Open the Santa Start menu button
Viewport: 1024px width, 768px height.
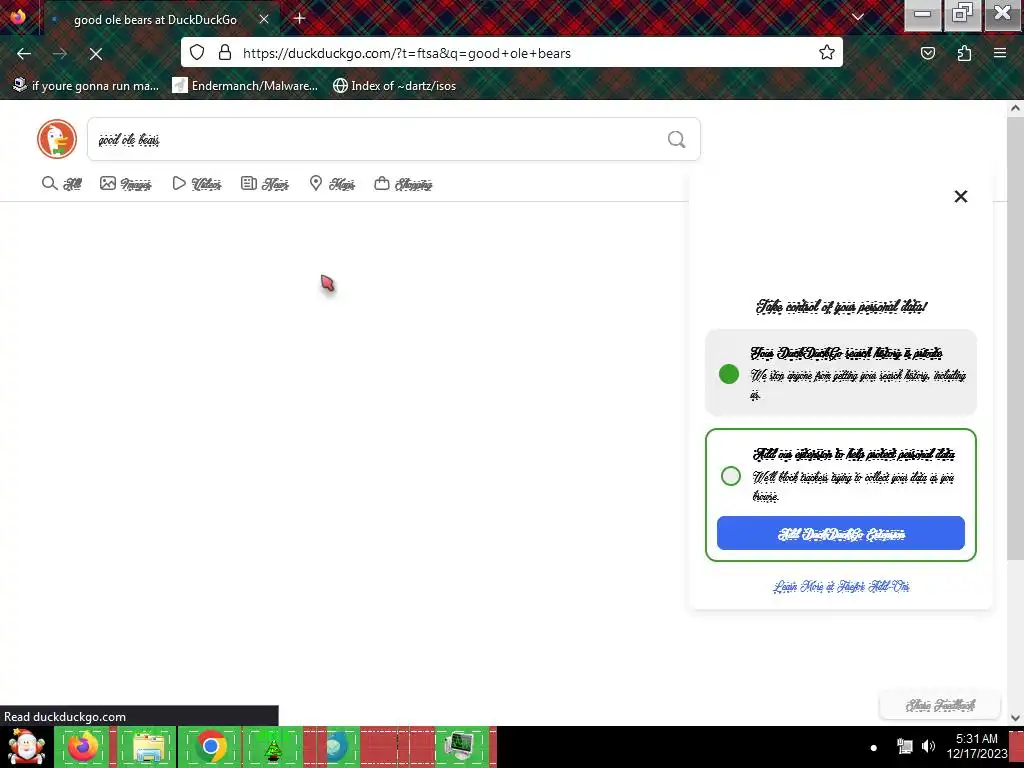(26, 746)
